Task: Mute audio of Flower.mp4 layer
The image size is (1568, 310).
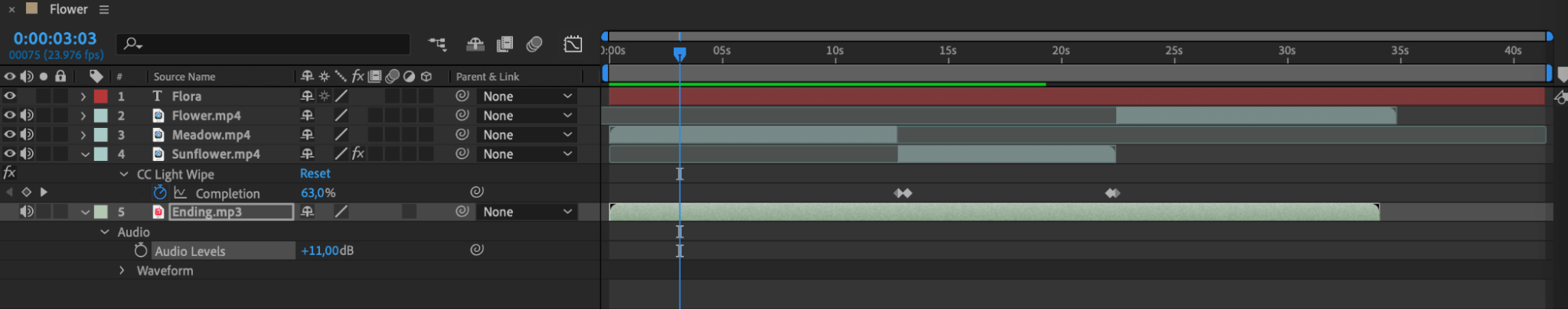Action: [x=27, y=115]
